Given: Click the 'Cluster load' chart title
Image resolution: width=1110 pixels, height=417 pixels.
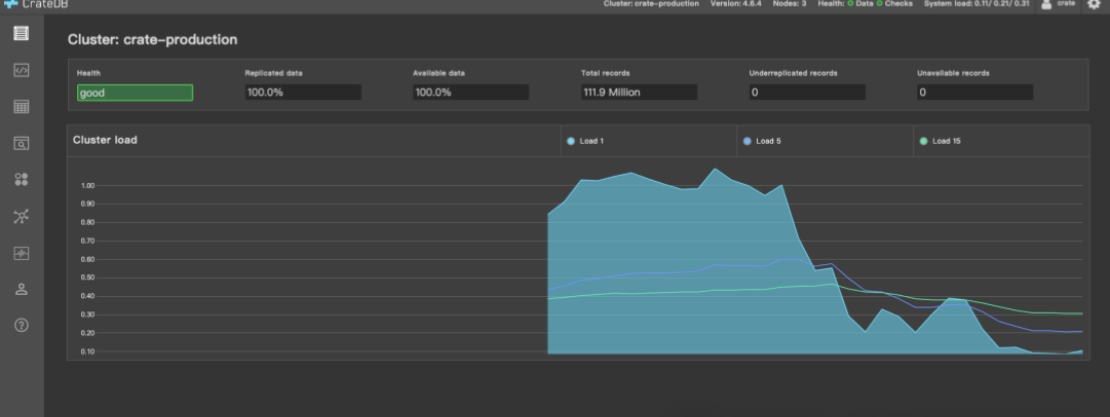Looking at the screenshot, I should tap(105, 140).
